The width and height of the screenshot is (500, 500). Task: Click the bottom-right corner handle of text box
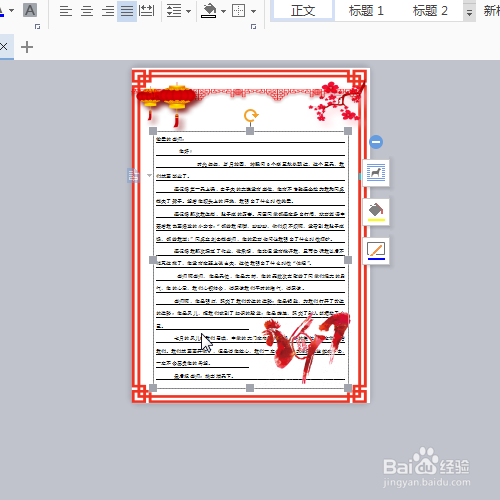348,388
